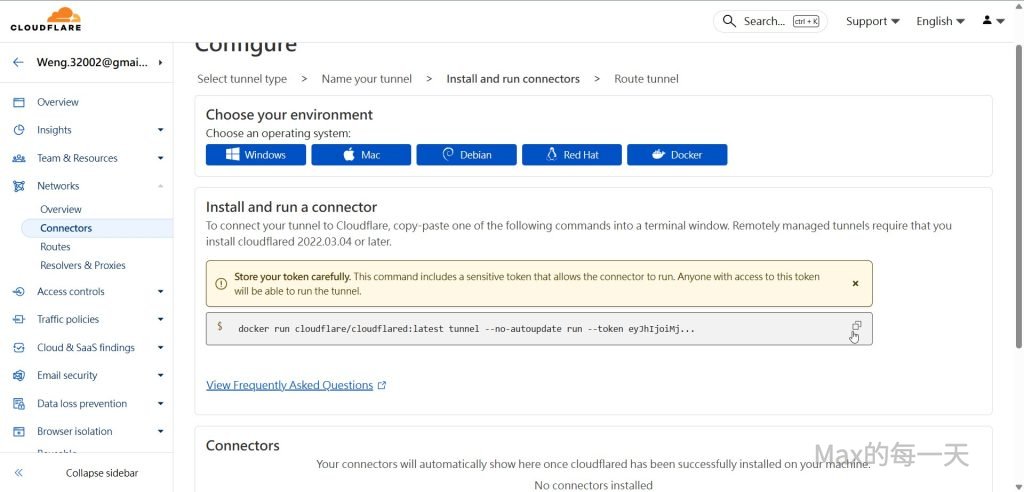Go to Routes in the sidebar

click(55, 247)
